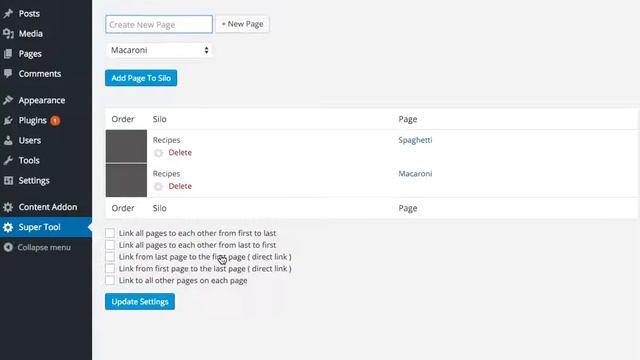
Task: Click the Plugins update count badge
Action: point(55,120)
